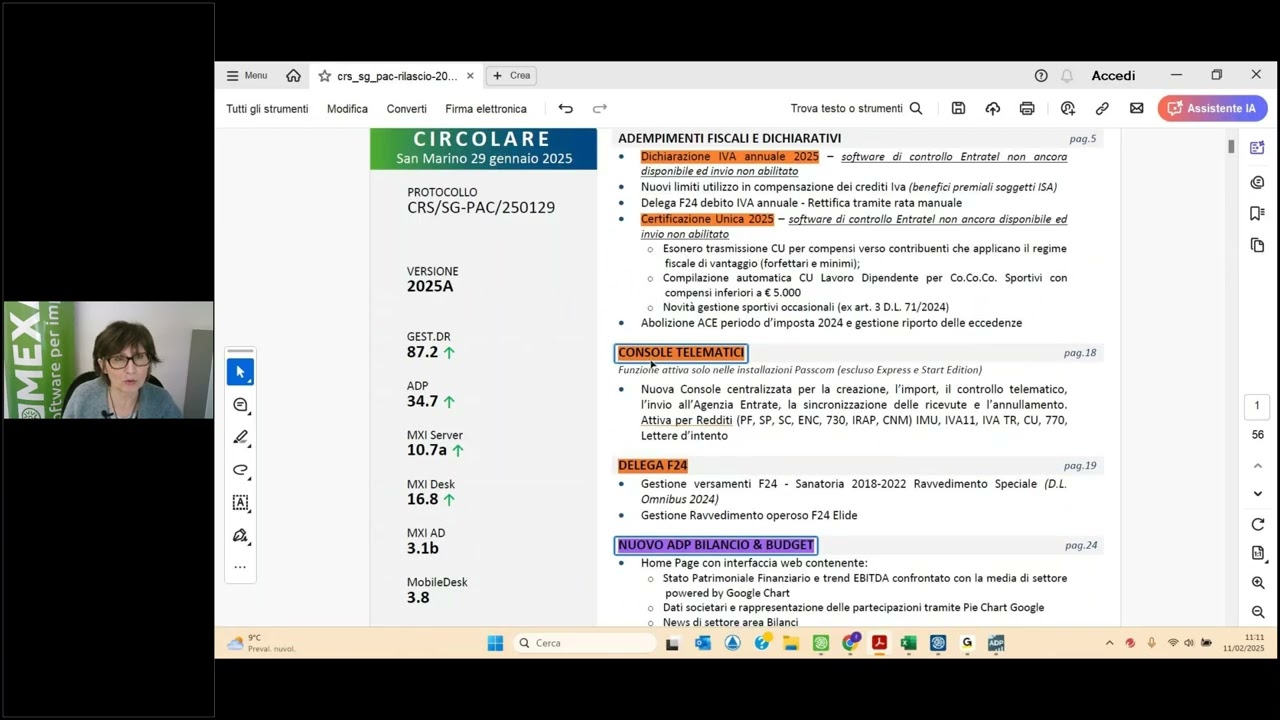1280x720 pixels.
Task: Open the Modifica tab
Action: click(x=347, y=109)
